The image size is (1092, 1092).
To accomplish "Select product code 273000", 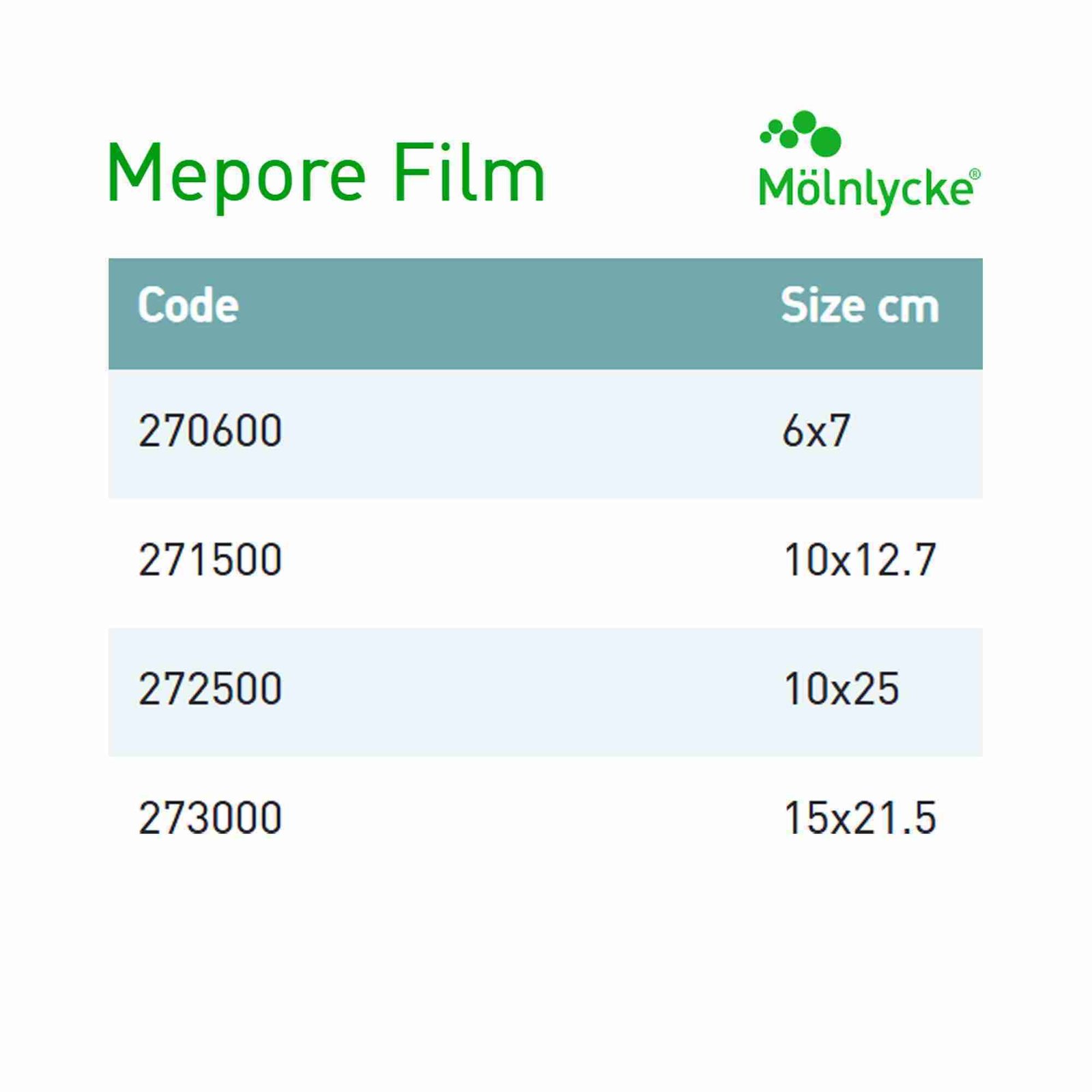I will 210,818.
